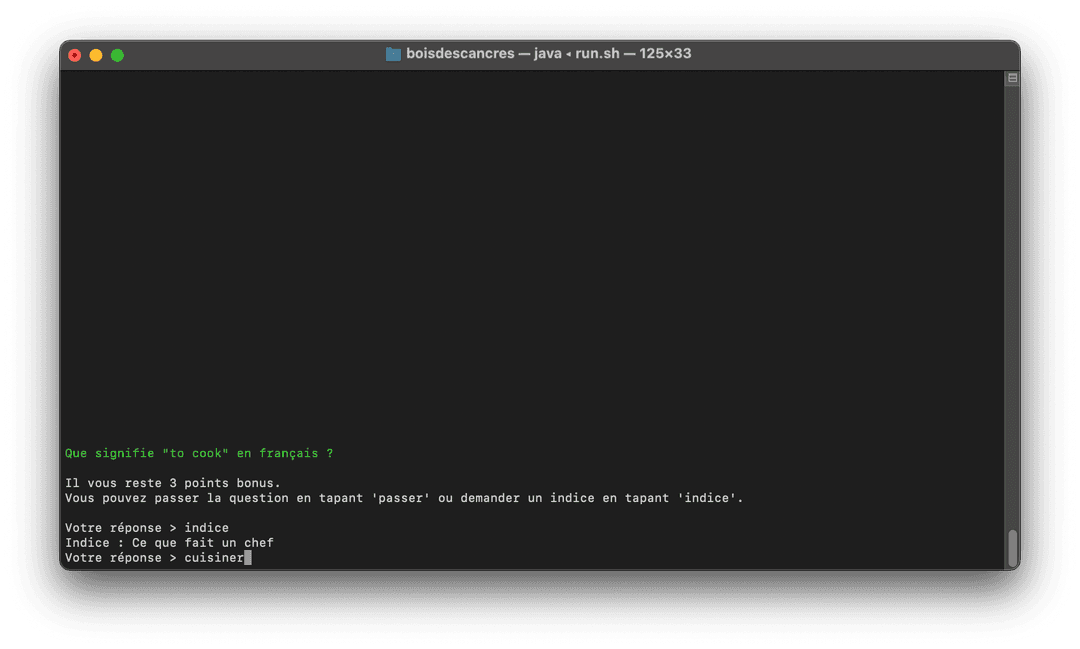The height and width of the screenshot is (649, 1080).
Task: Click the empty scrollbar track above the thumb
Action: 1012,300
